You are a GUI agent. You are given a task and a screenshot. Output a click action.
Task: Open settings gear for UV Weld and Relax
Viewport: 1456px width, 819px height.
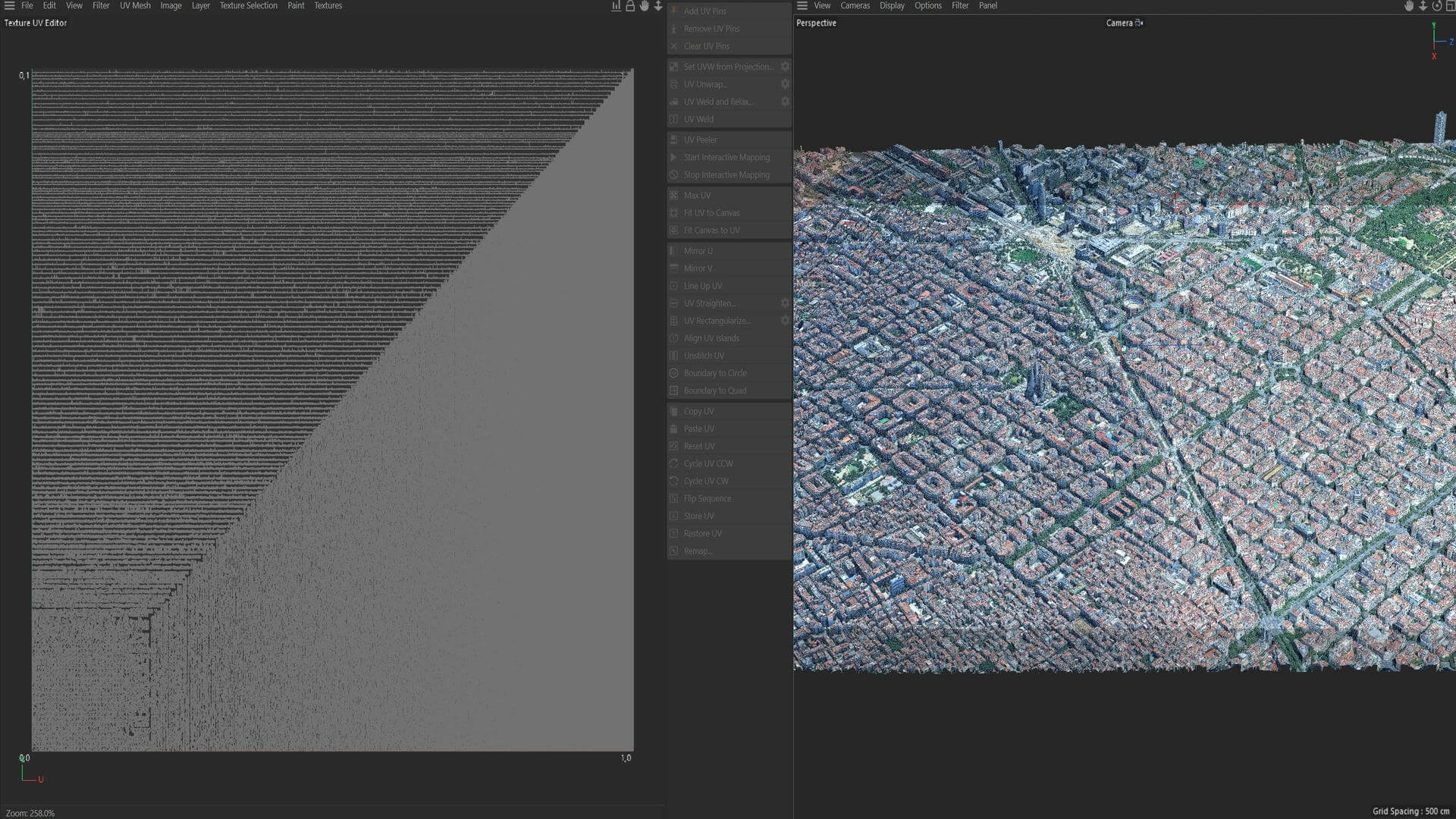785,102
